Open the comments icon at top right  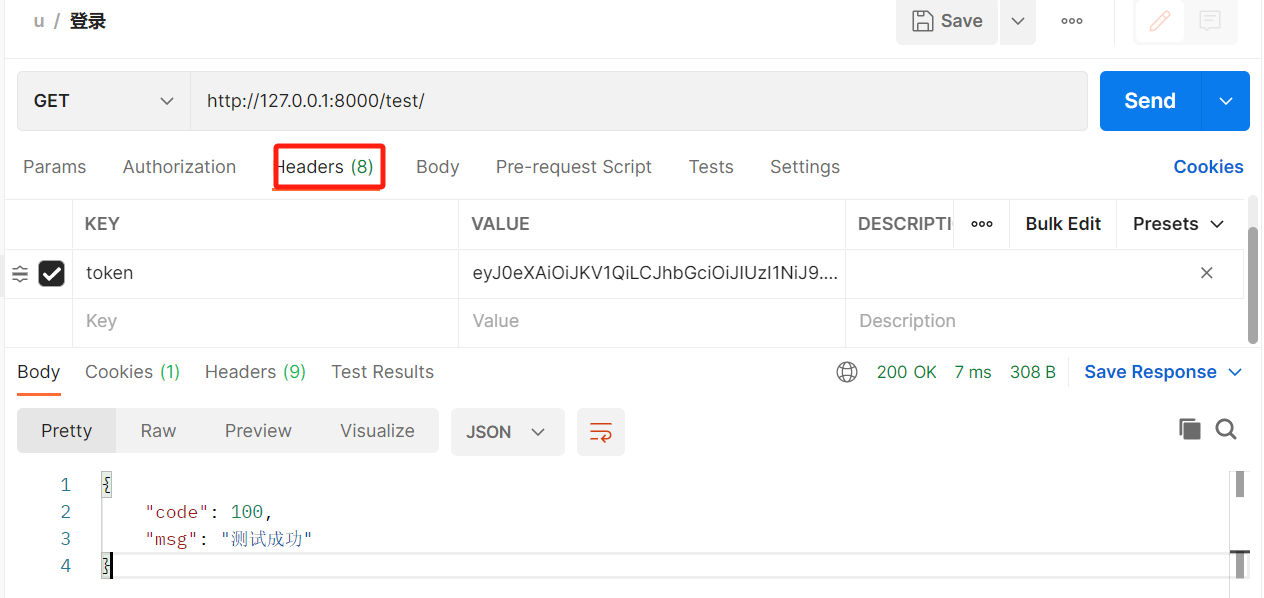(1210, 21)
